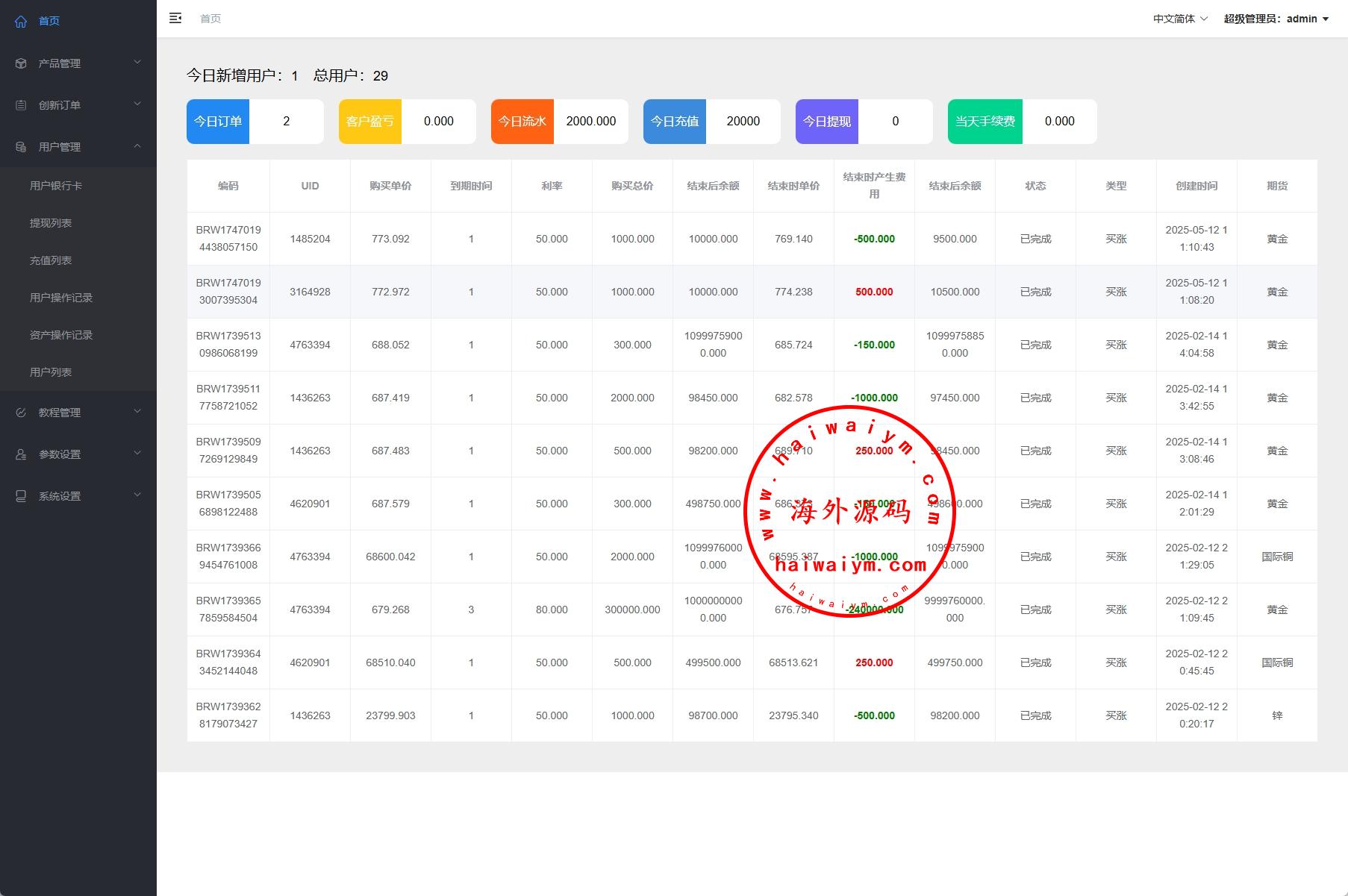Expand the 系统设置 menu chevron
This screenshot has width=1348, height=896.
(137, 495)
